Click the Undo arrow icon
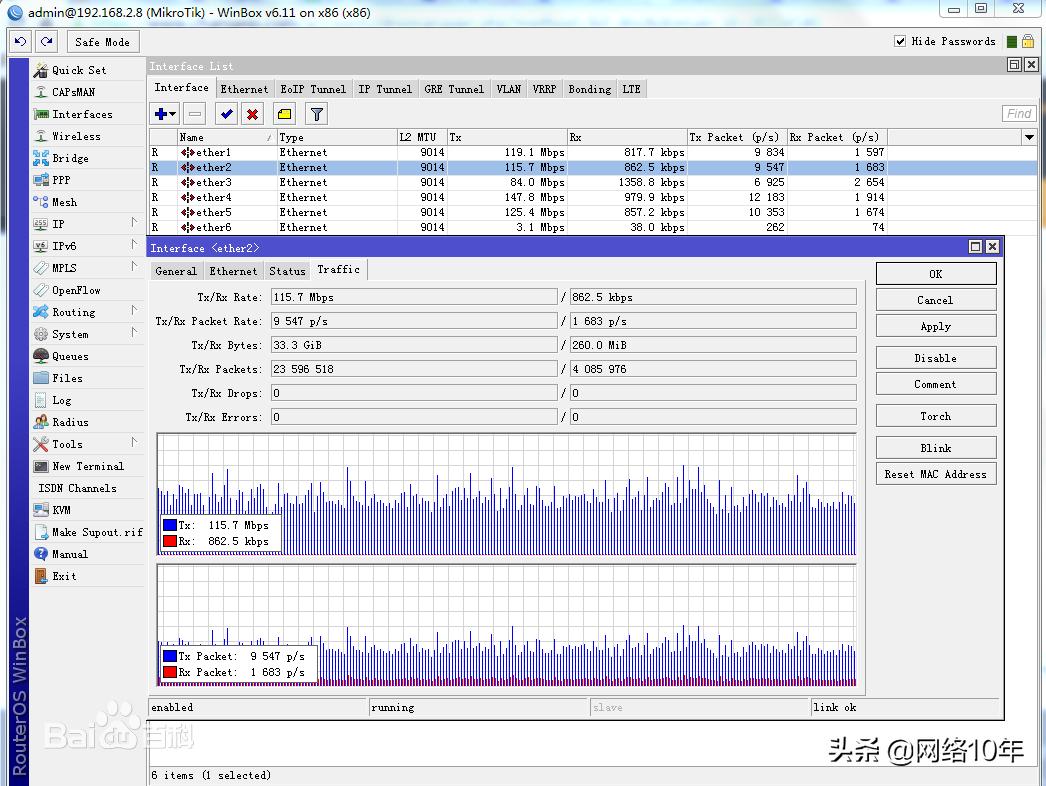Viewport: 1046px width, 786px height. pyautogui.click(x=21, y=41)
